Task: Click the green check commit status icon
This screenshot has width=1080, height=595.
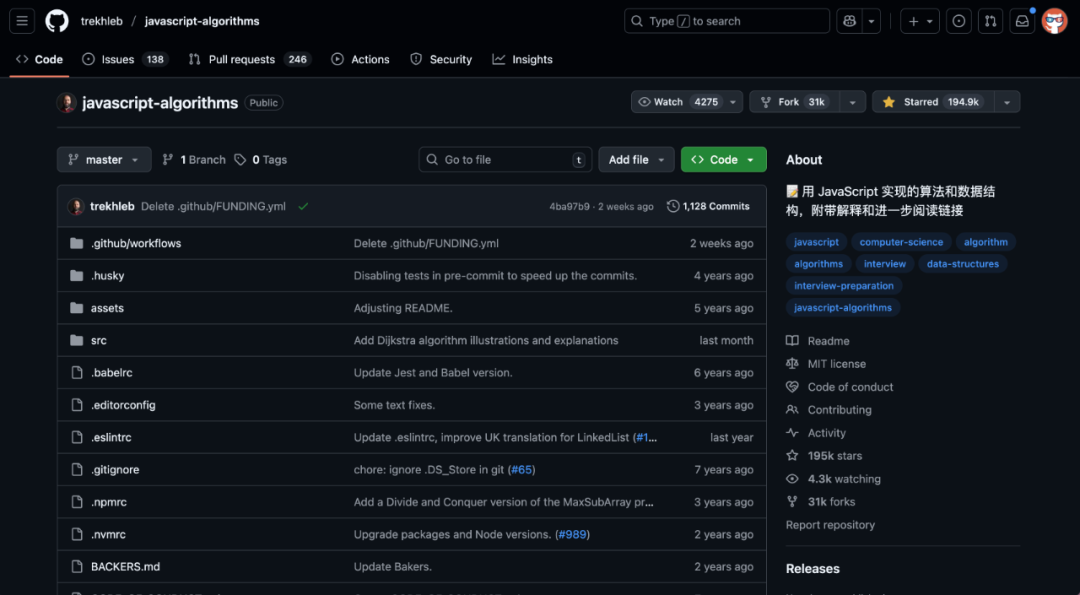Action: [x=303, y=207]
